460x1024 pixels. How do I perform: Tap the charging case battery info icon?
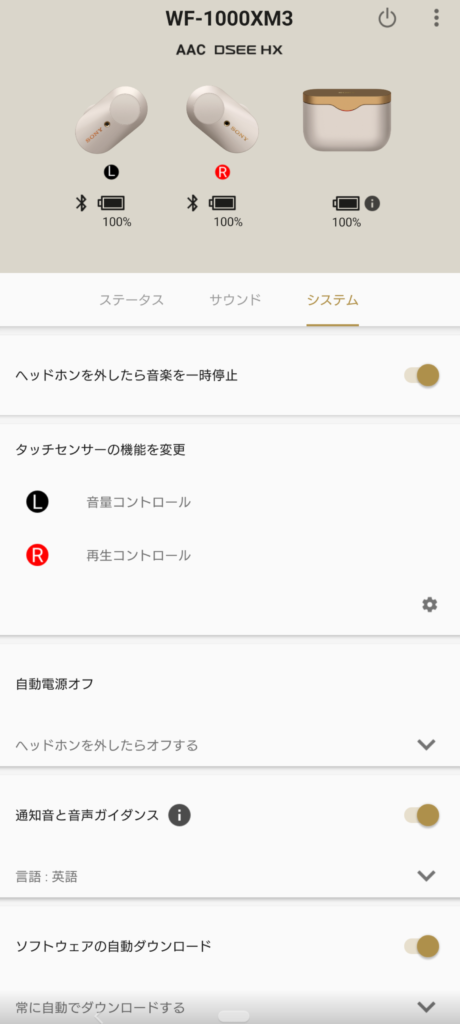pyautogui.click(x=372, y=203)
